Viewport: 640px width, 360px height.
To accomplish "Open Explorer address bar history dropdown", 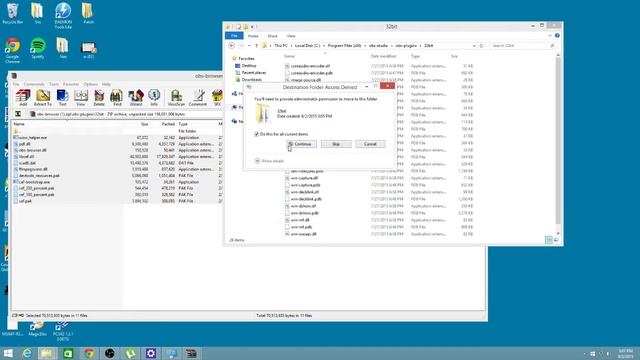I will point(474,46).
